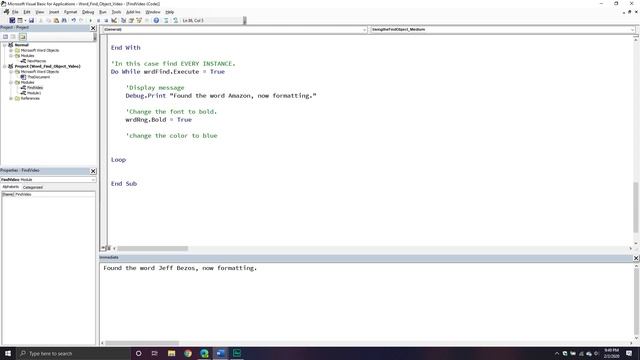Screen dimensions: 640x360
Task: Open the Insert UserForm toolbar dropdown arrow
Action: tap(25, 20)
